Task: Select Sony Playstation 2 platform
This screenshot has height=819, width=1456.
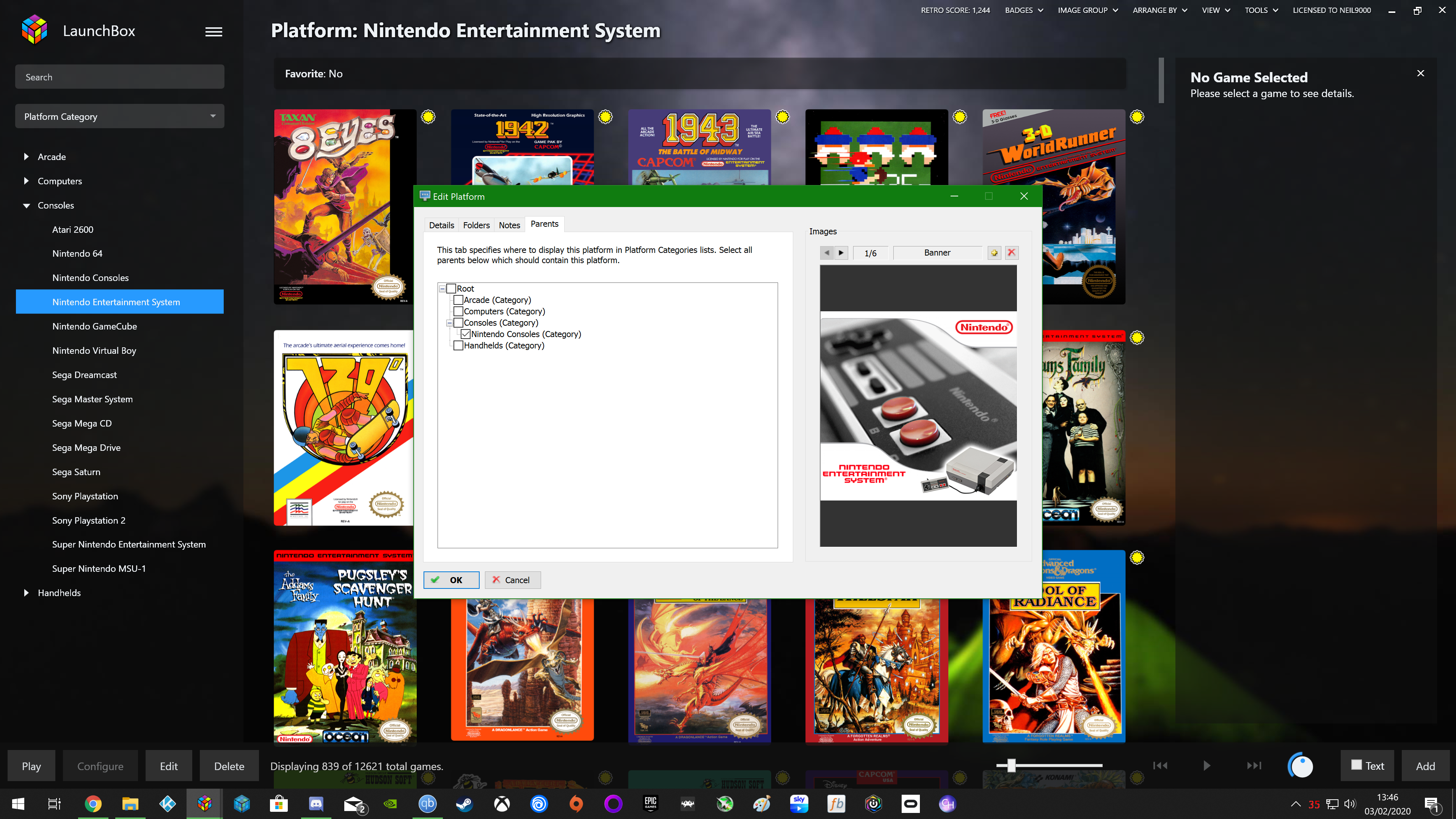Action: click(89, 521)
